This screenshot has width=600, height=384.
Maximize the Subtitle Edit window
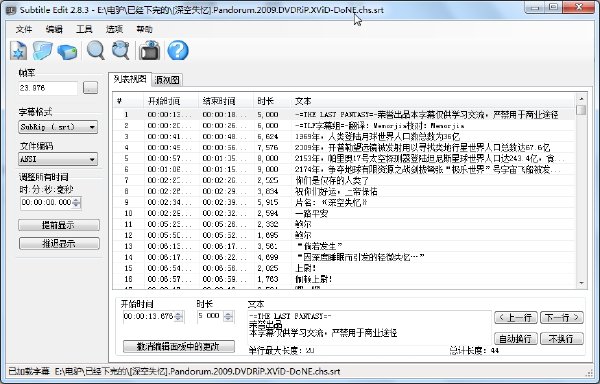(x=553, y=8)
